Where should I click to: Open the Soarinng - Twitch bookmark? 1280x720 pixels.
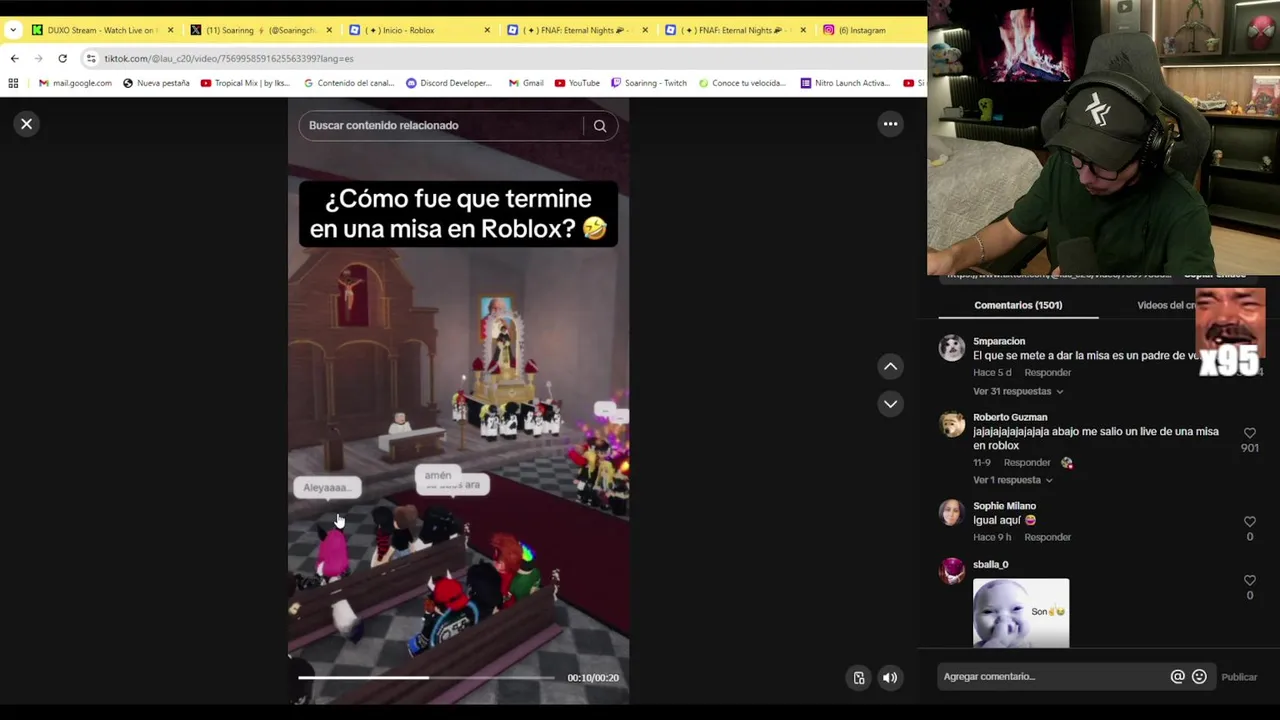649,83
